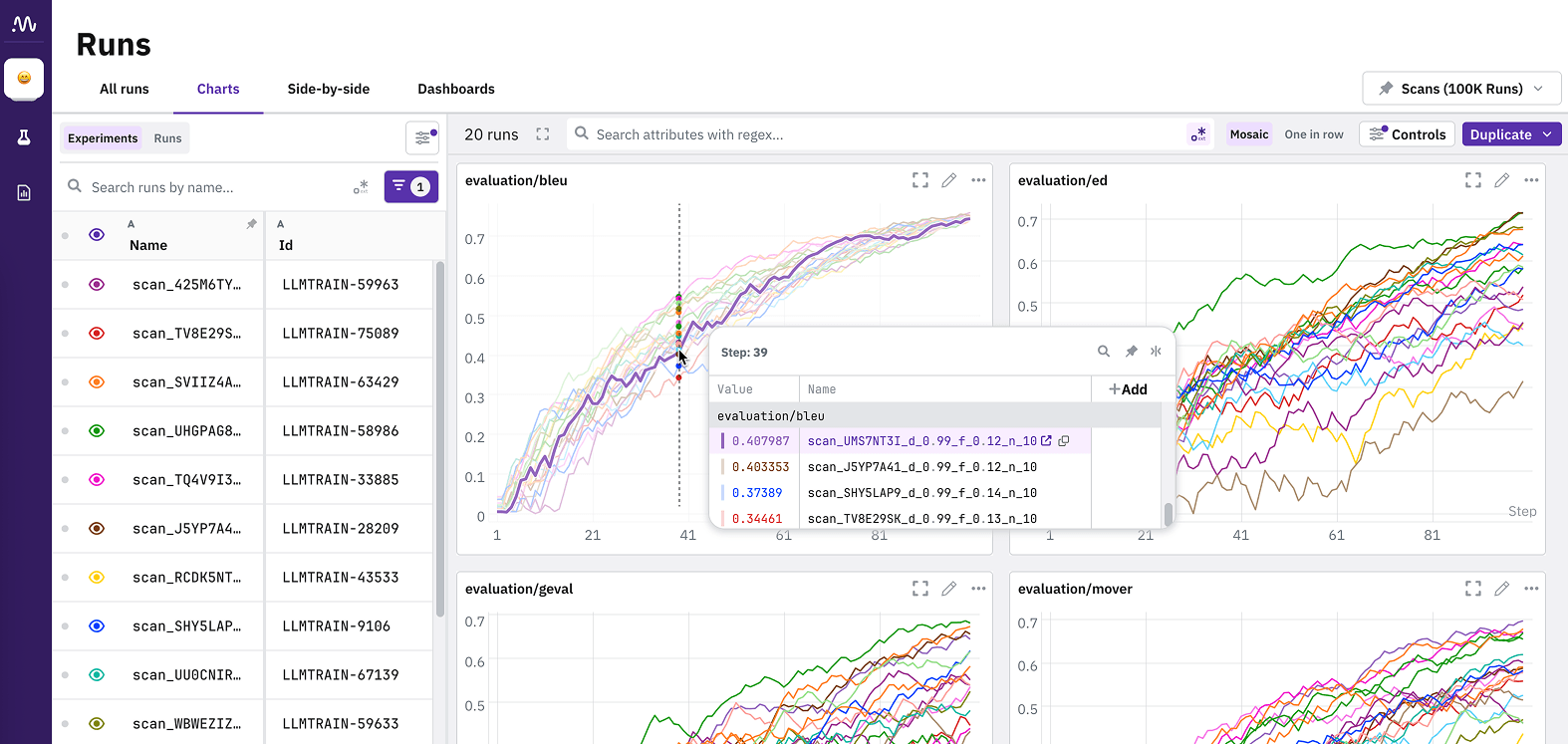Switch the layout to One in row
Image resolution: width=1568 pixels, height=744 pixels.
click(x=1314, y=134)
